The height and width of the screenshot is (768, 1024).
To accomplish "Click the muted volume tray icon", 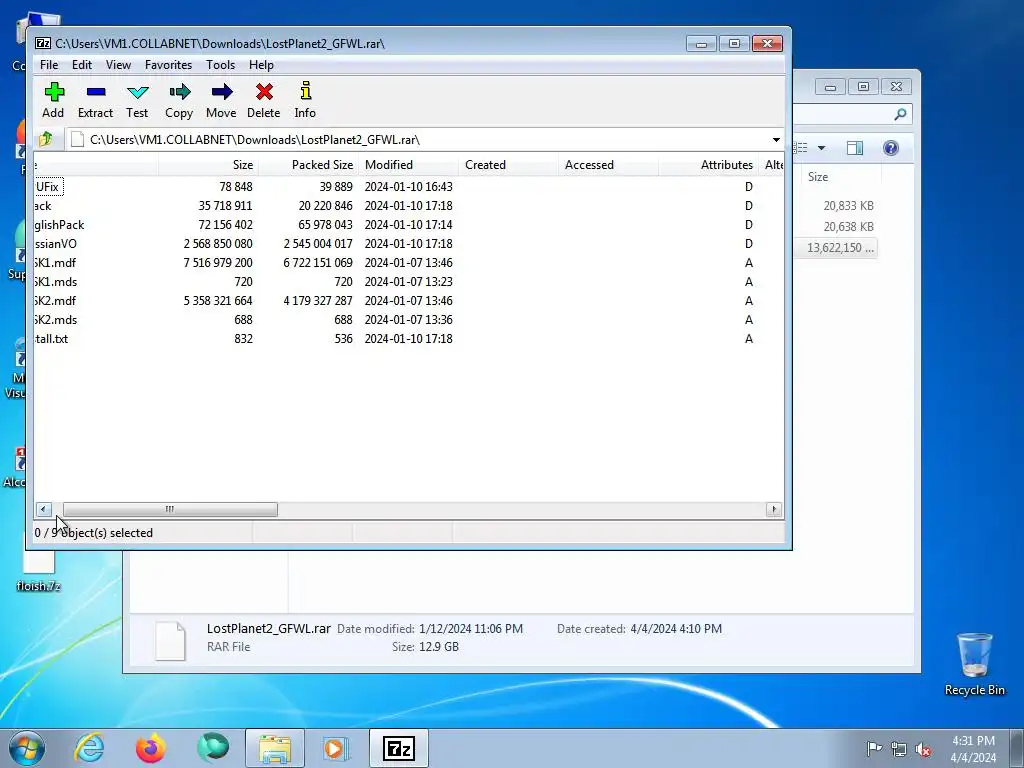I will click(923, 749).
